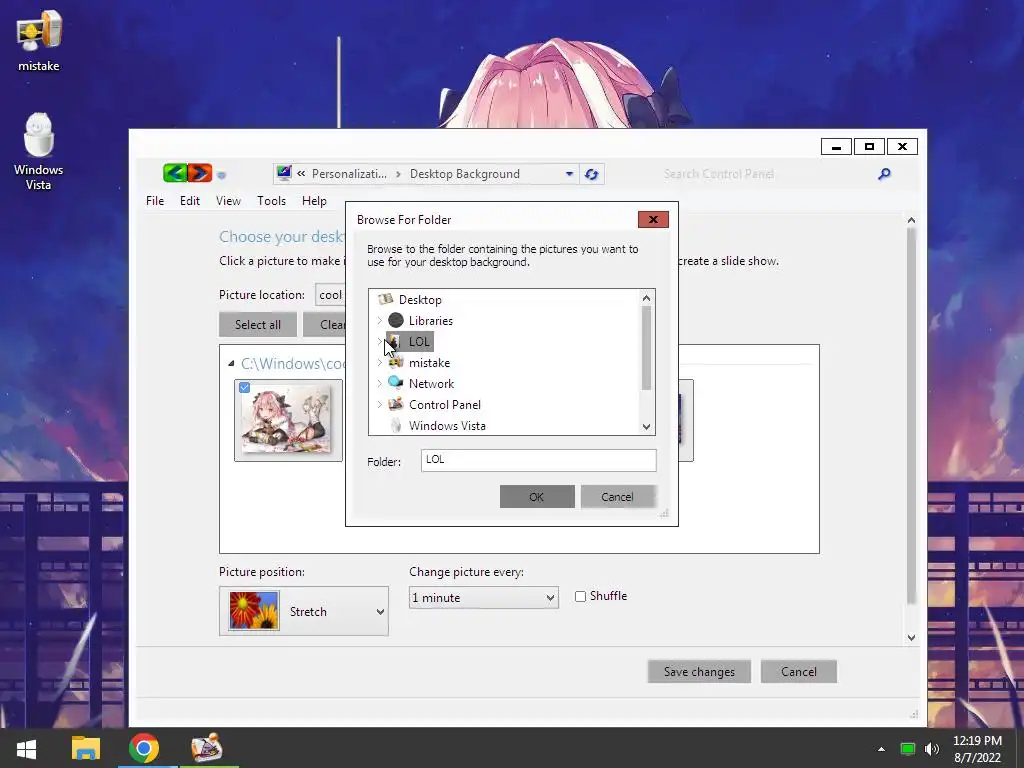Open the address bar history dropdown arrow
The width and height of the screenshot is (1024, 768).
[x=569, y=174]
